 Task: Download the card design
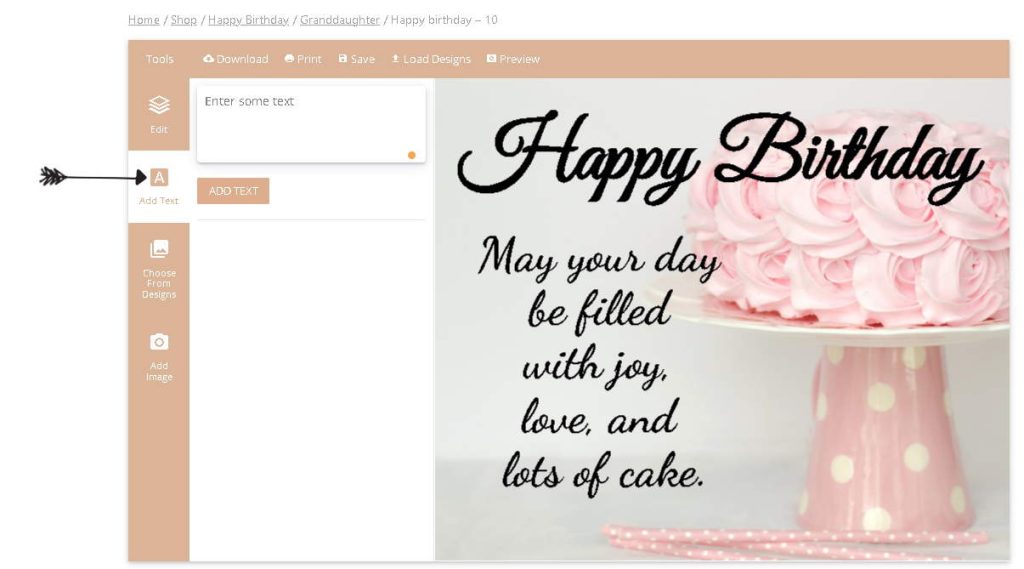click(x=236, y=59)
